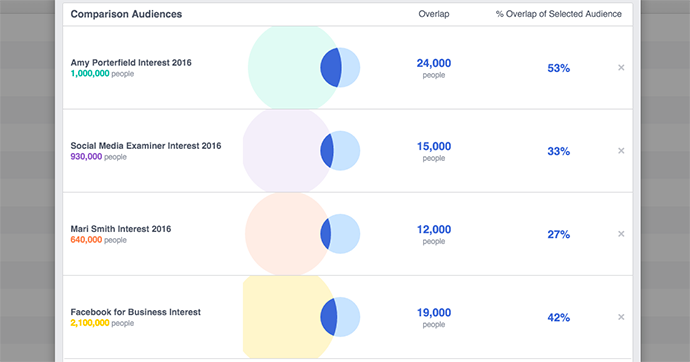Click the 42% overlap percentage

coord(558,318)
